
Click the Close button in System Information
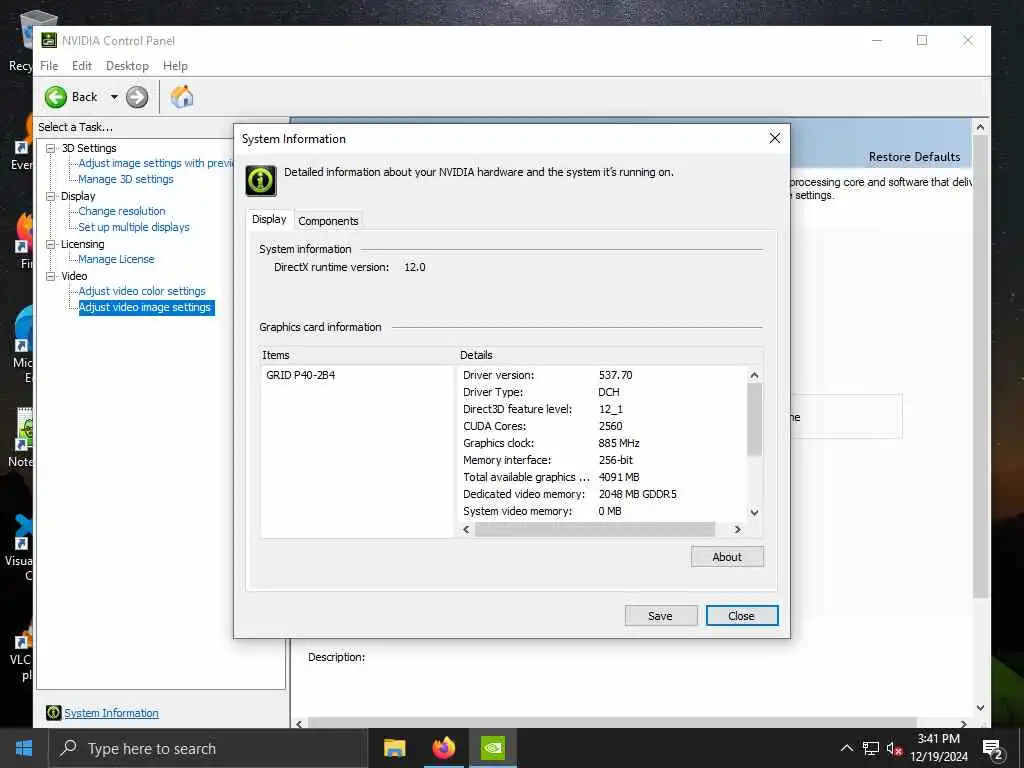[x=741, y=616]
